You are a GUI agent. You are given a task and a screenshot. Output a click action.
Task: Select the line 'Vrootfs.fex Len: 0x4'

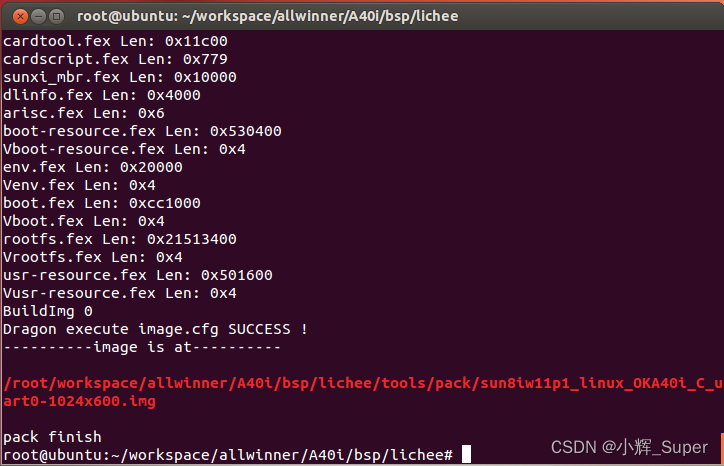[93, 257]
